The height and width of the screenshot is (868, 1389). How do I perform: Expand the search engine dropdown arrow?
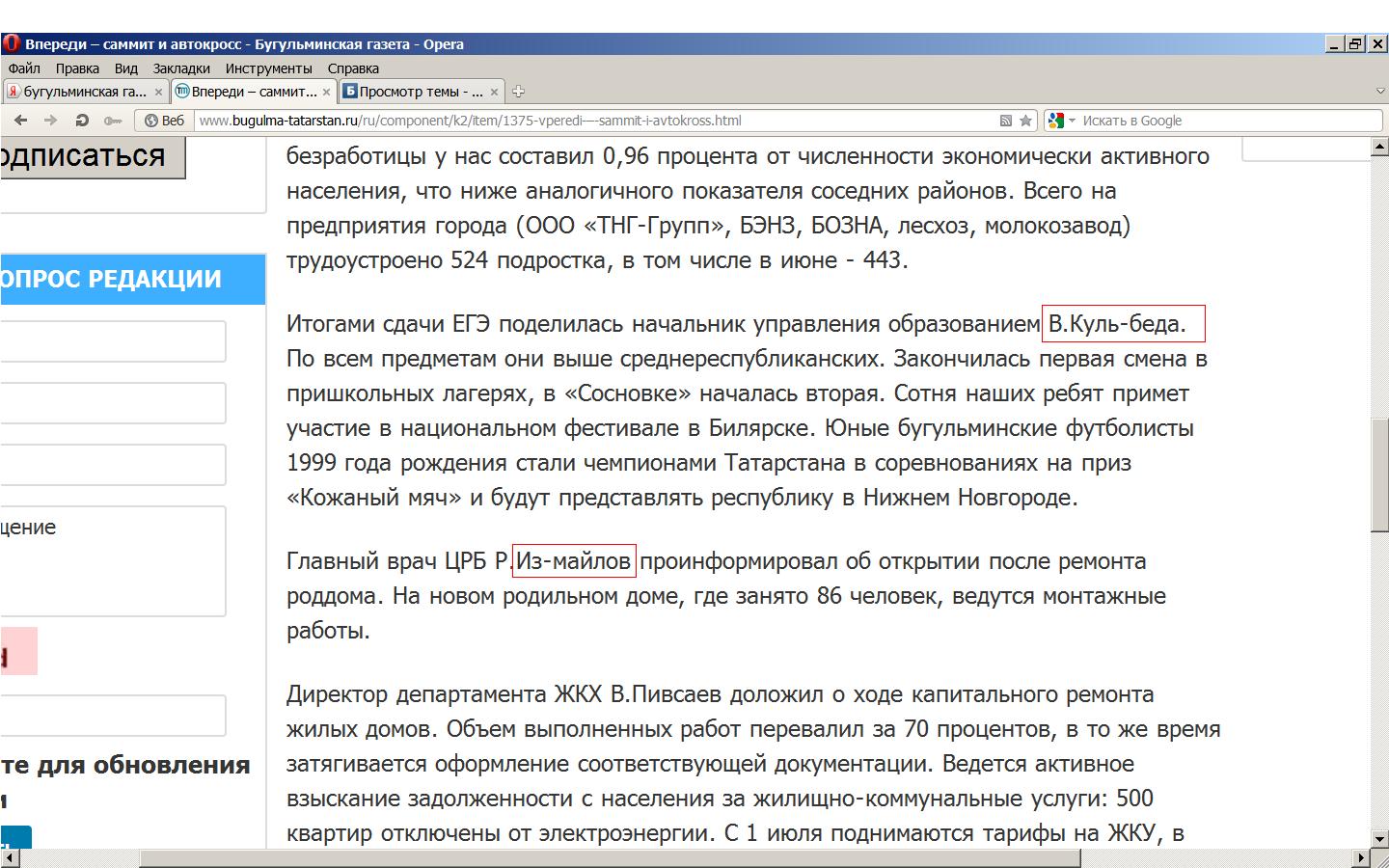pyautogui.click(x=1072, y=121)
